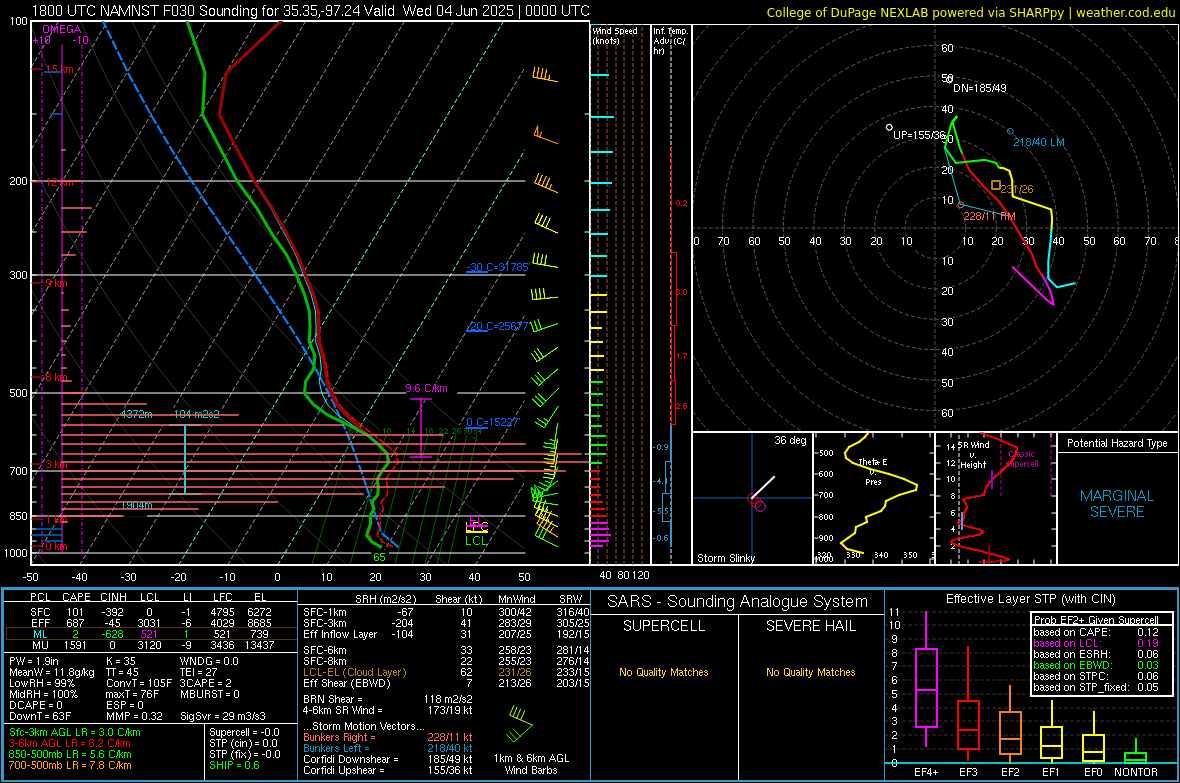Click the SR Wind v. Height inset label

click(973, 455)
